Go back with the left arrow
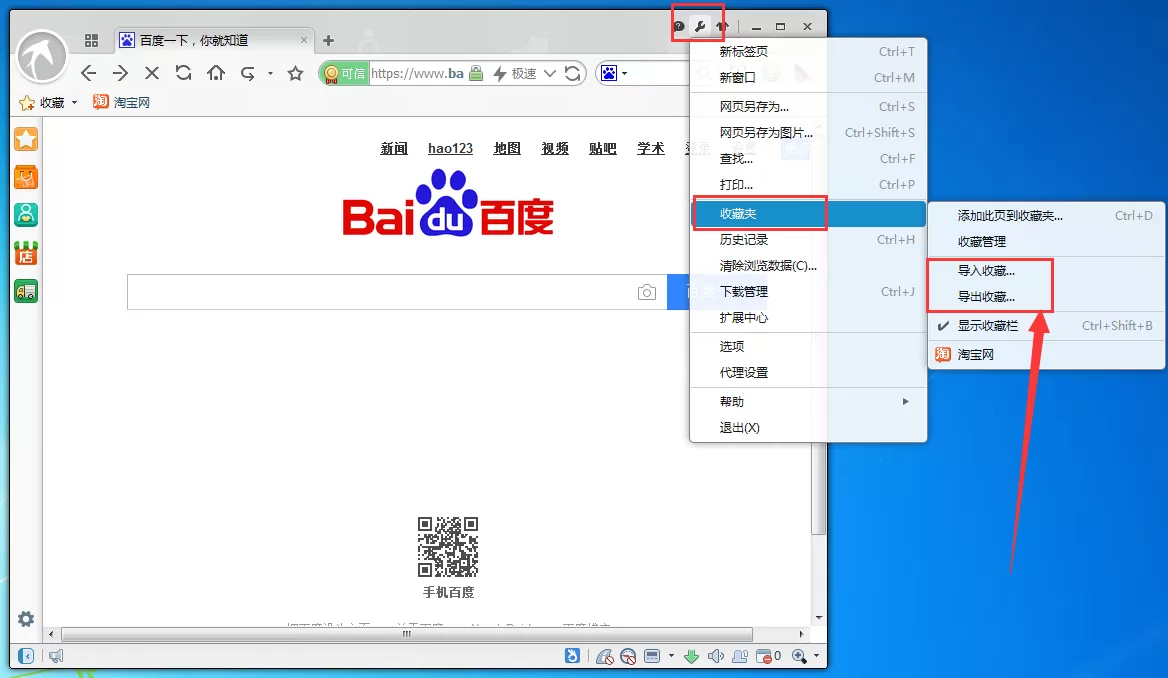This screenshot has width=1168, height=678. [x=89, y=73]
